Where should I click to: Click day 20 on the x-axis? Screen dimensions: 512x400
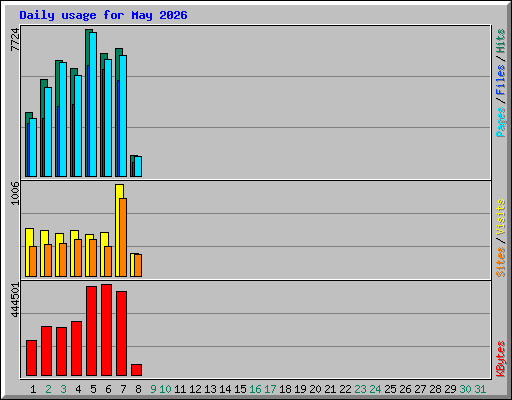pyautogui.click(x=315, y=389)
